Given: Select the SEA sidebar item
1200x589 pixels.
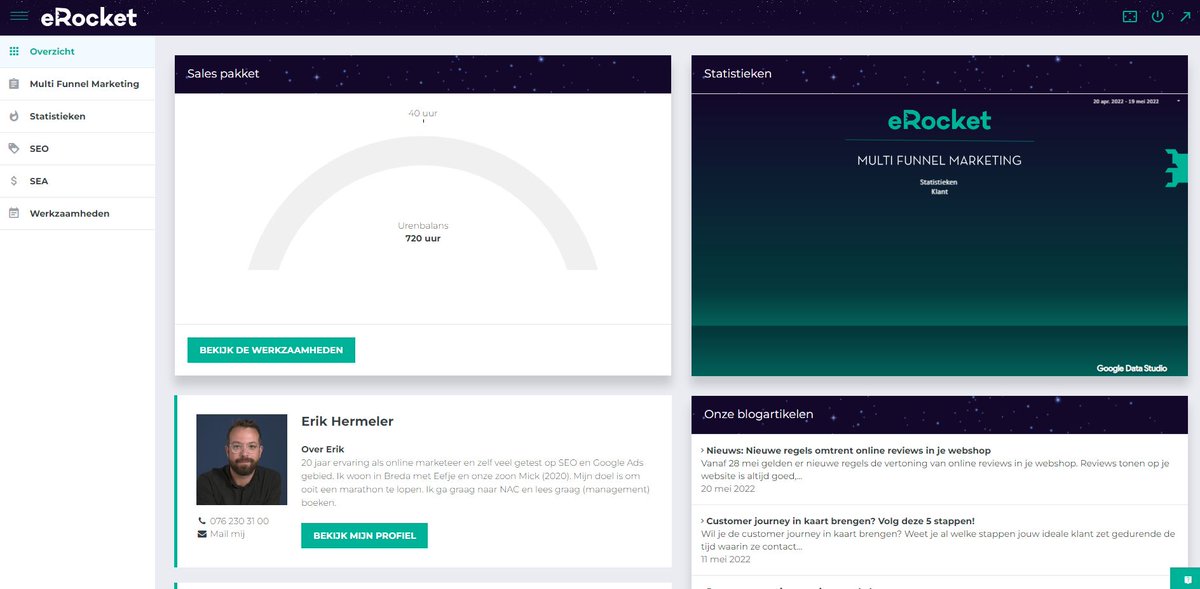Looking at the screenshot, I should click(77, 181).
